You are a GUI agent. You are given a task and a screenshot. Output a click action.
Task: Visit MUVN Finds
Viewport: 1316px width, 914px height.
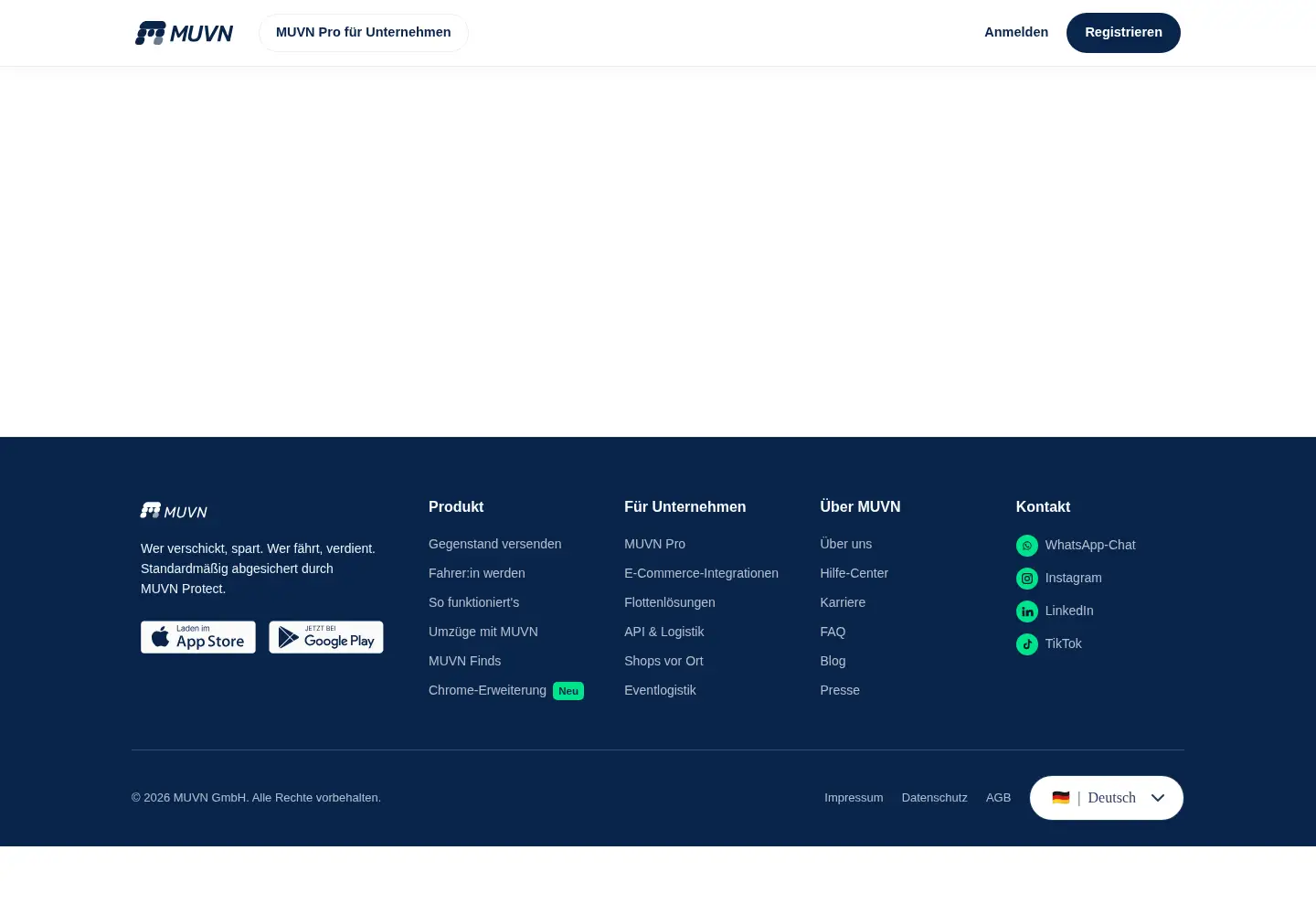(465, 661)
